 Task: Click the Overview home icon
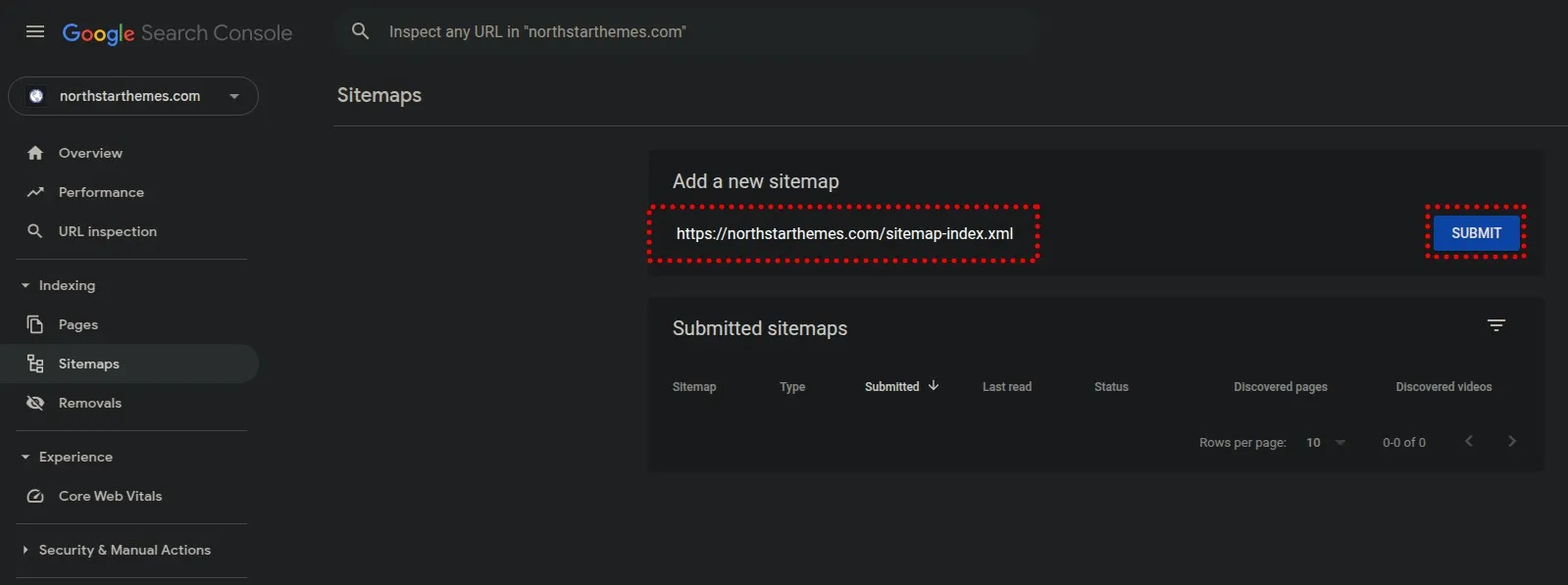click(x=35, y=153)
